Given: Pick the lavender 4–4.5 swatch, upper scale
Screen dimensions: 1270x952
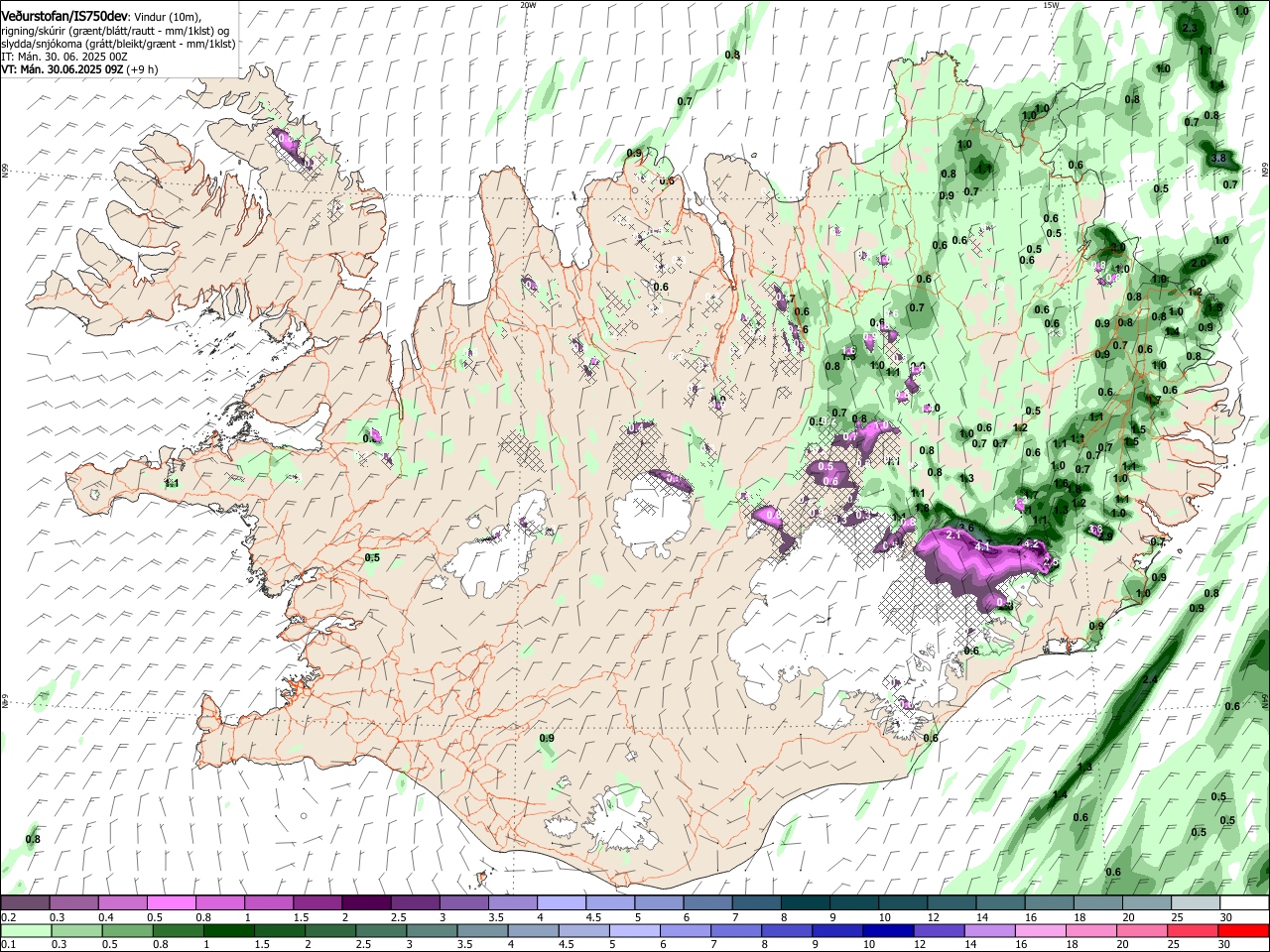Looking at the screenshot, I should [562, 902].
